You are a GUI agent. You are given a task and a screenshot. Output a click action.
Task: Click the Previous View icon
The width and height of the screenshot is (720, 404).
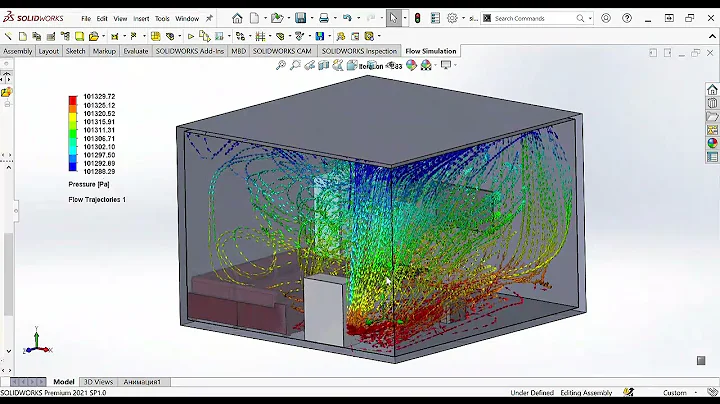click(x=309, y=65)
